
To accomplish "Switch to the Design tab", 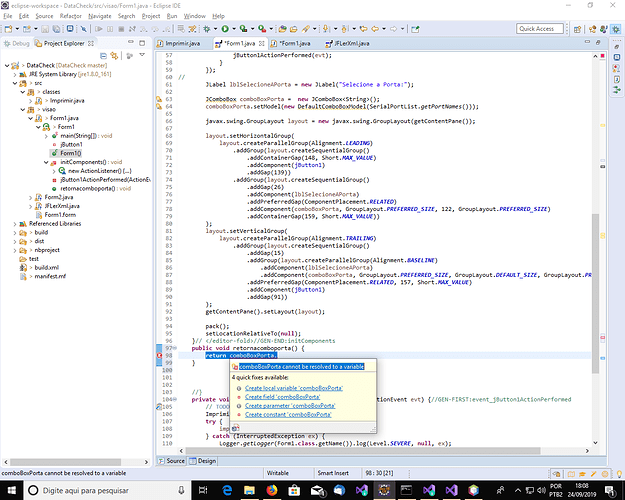I will pos(202,461).
